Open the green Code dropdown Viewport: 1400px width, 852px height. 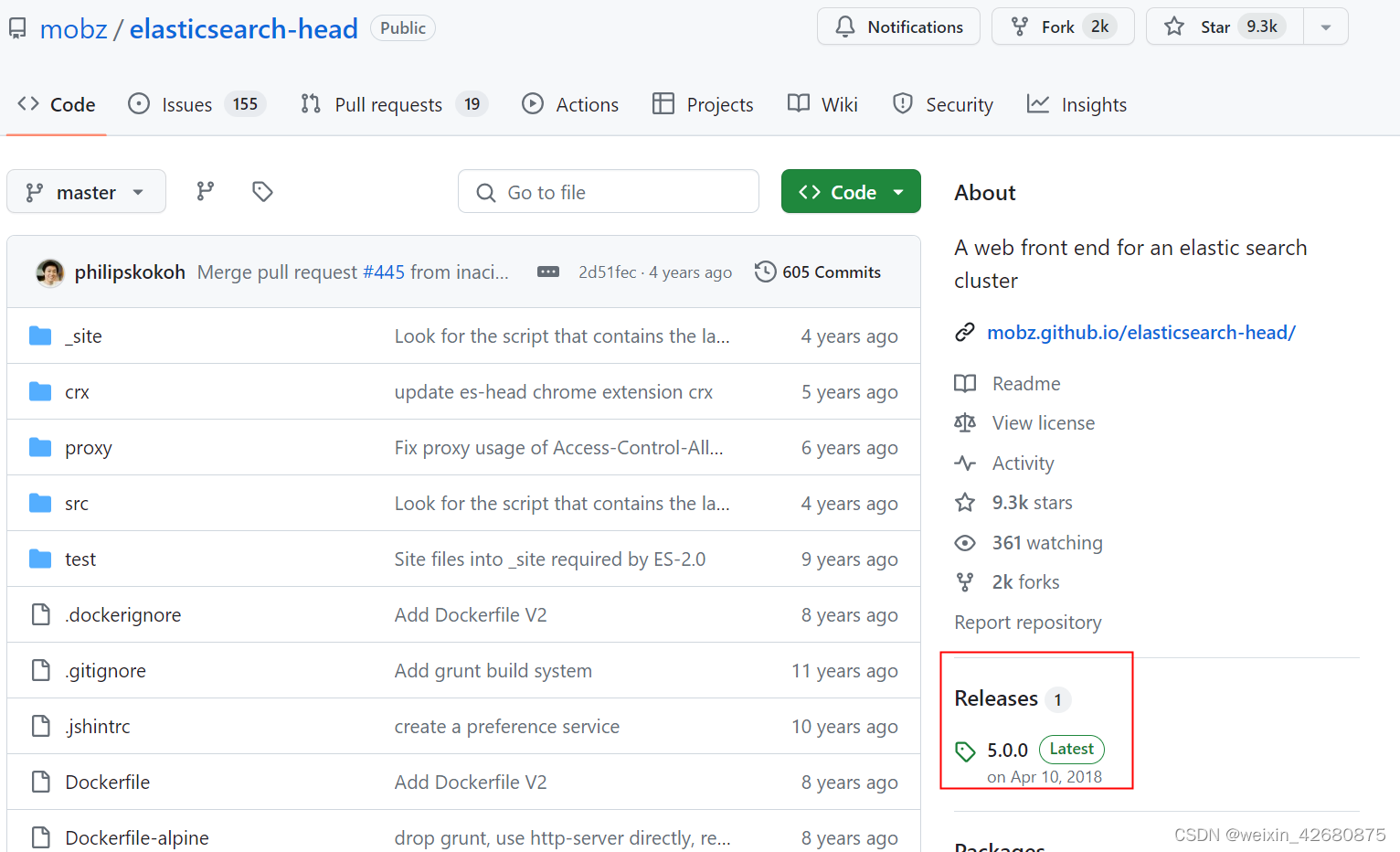pos(851,191)
